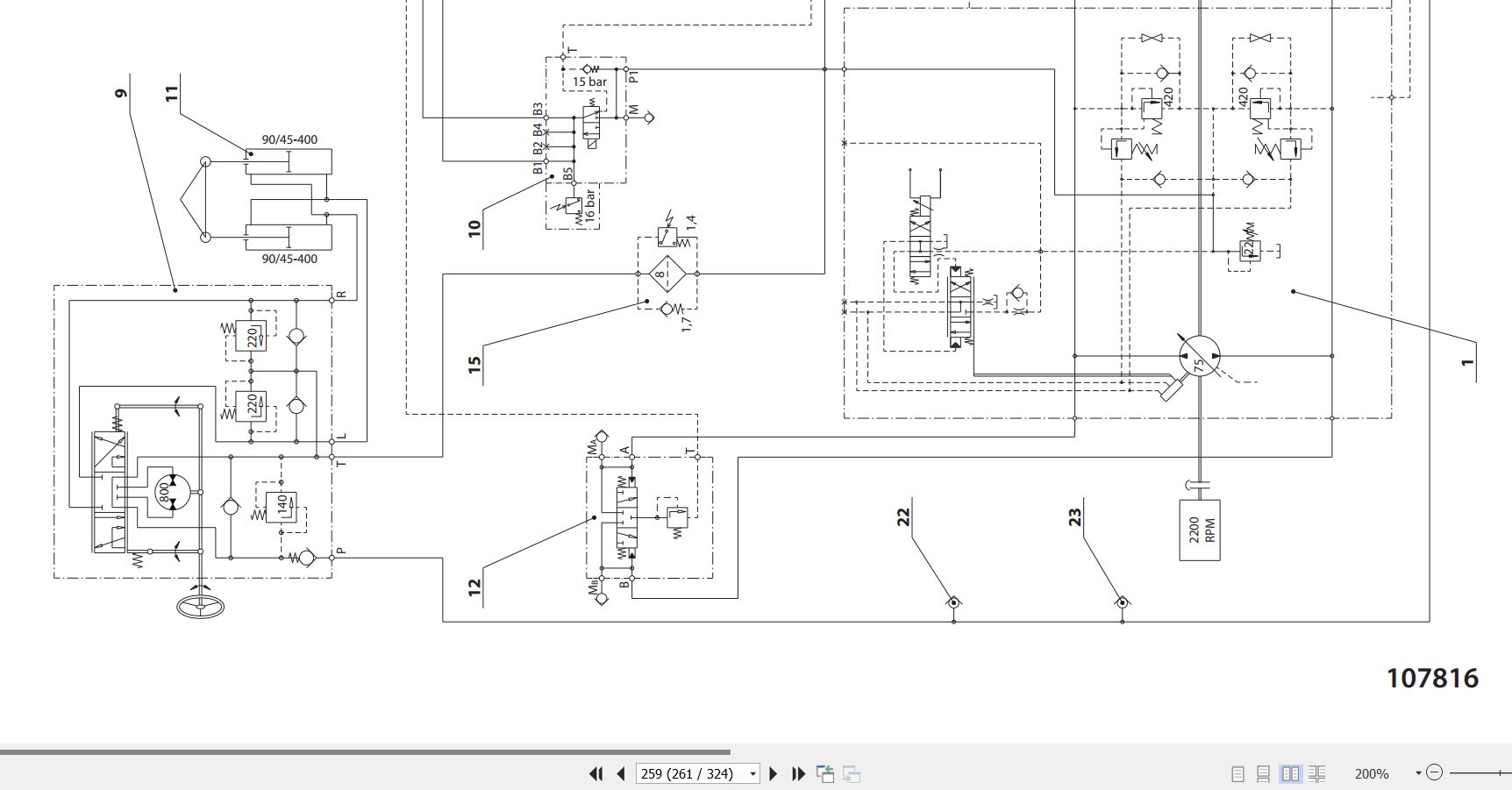
Task: Advance to the next page
Action: tap(773, 774)
